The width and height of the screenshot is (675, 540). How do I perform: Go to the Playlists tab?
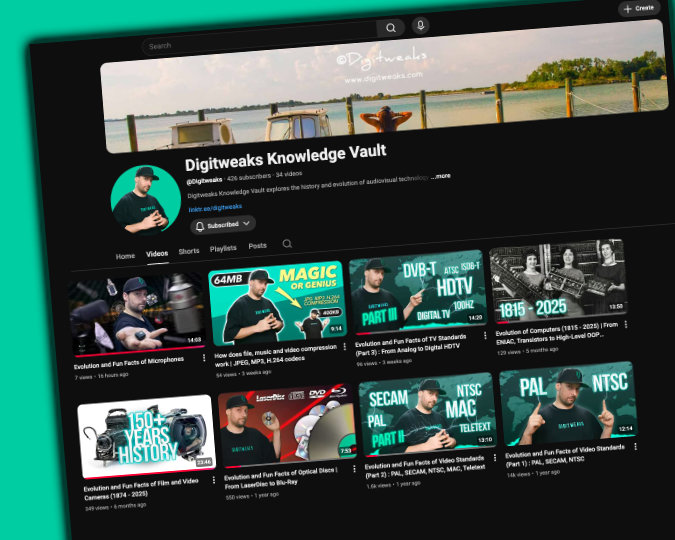tap(223, 248)
